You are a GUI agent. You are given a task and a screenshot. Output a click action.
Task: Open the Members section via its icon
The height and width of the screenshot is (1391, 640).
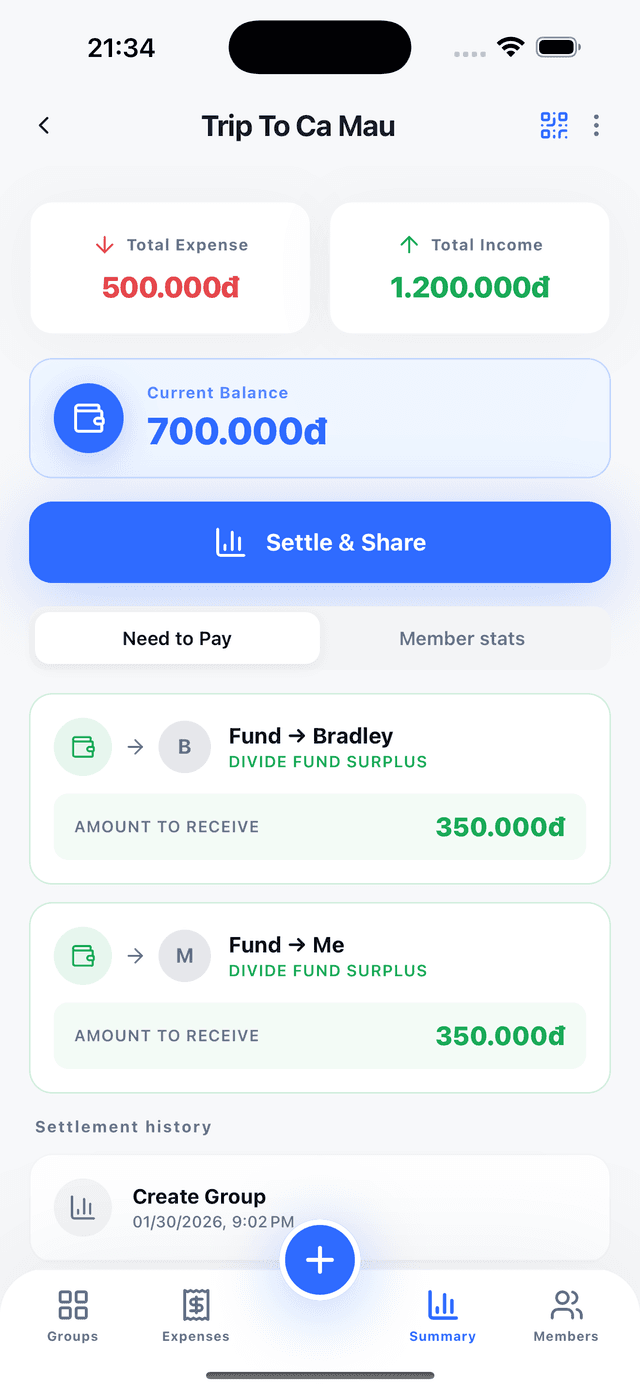566,1313
